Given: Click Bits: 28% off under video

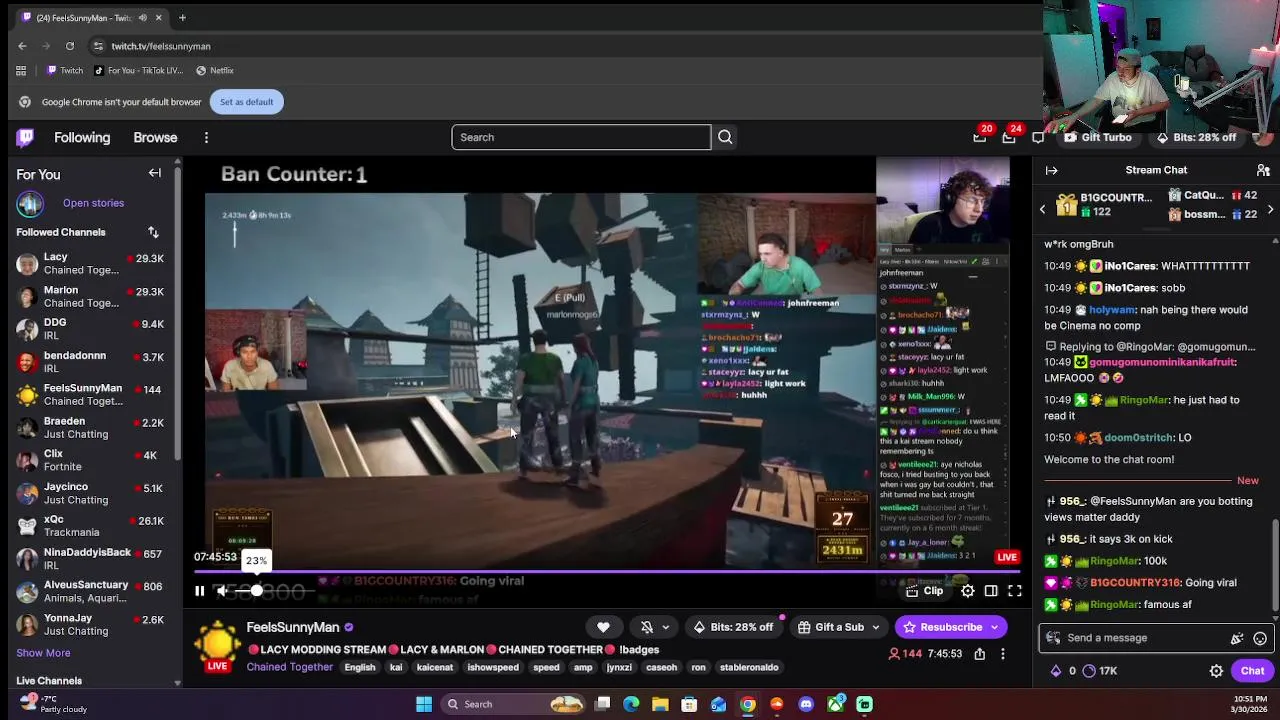Looking at the screenshot, I should (734, 627).
